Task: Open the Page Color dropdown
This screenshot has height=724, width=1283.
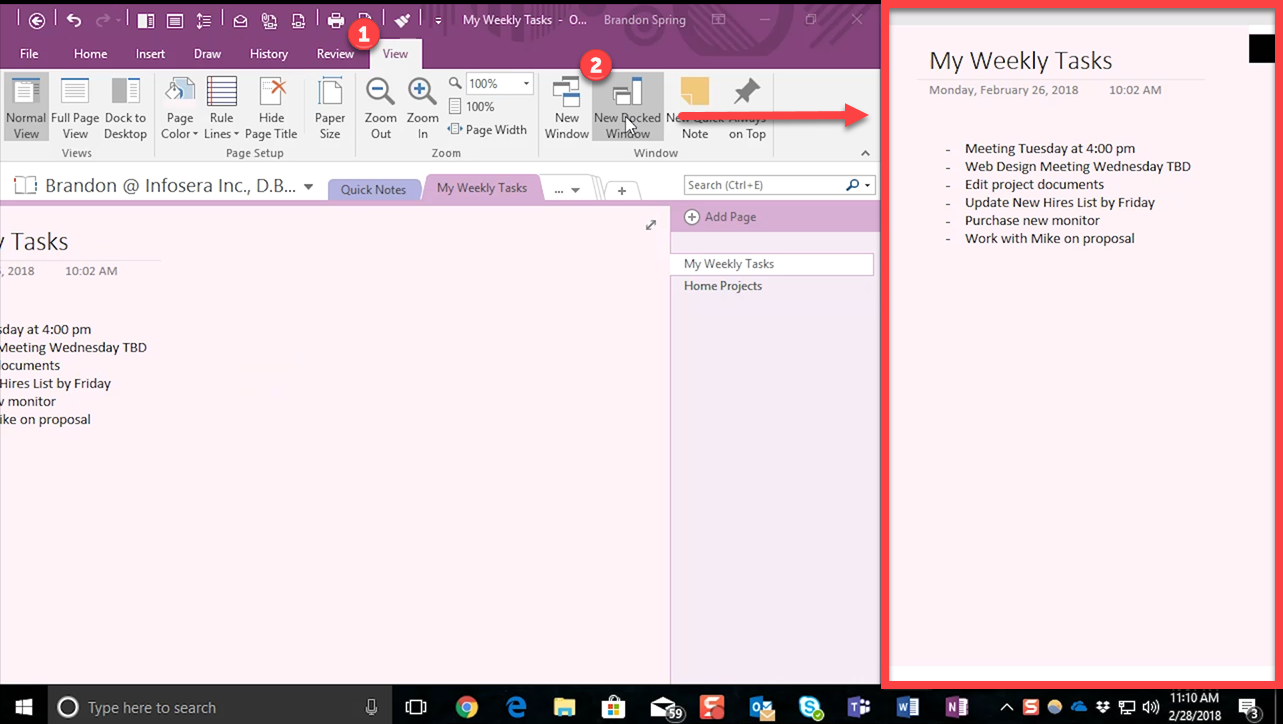Action: [x=180, y=107]
